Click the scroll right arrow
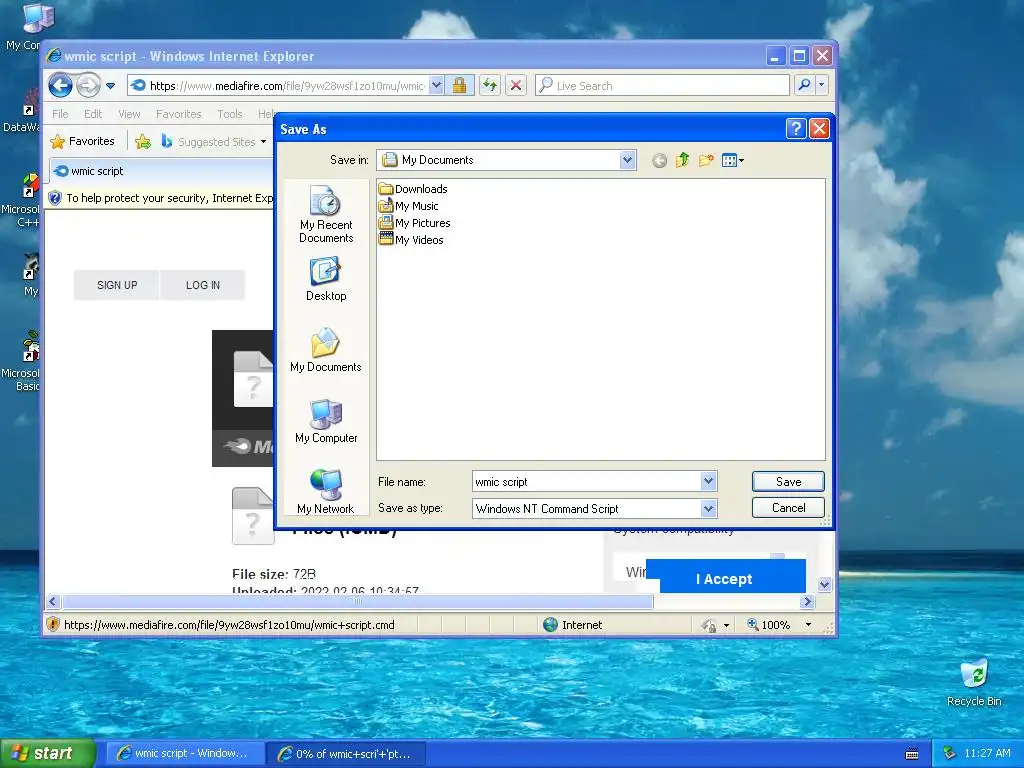1024x768 pixels. pos(807,601)
